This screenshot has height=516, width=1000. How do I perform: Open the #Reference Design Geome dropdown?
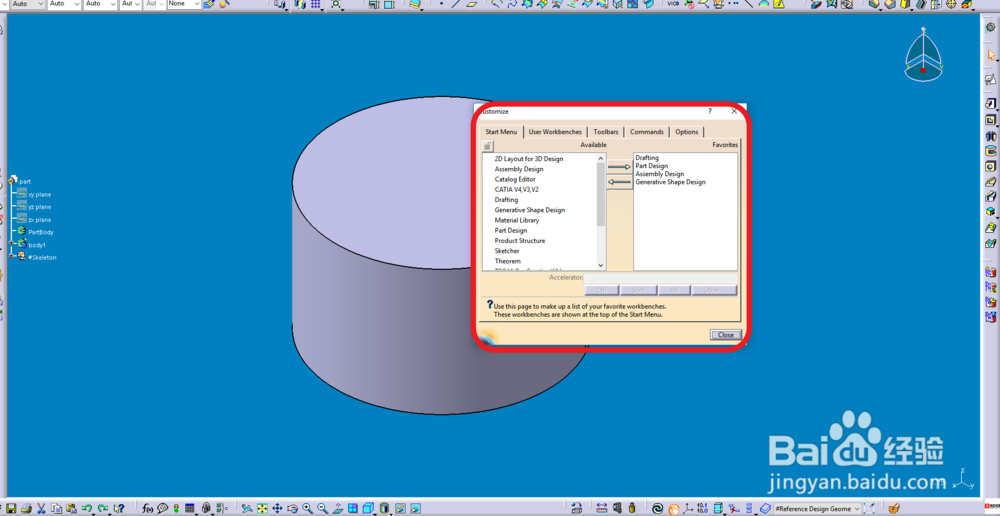(818, 508)
